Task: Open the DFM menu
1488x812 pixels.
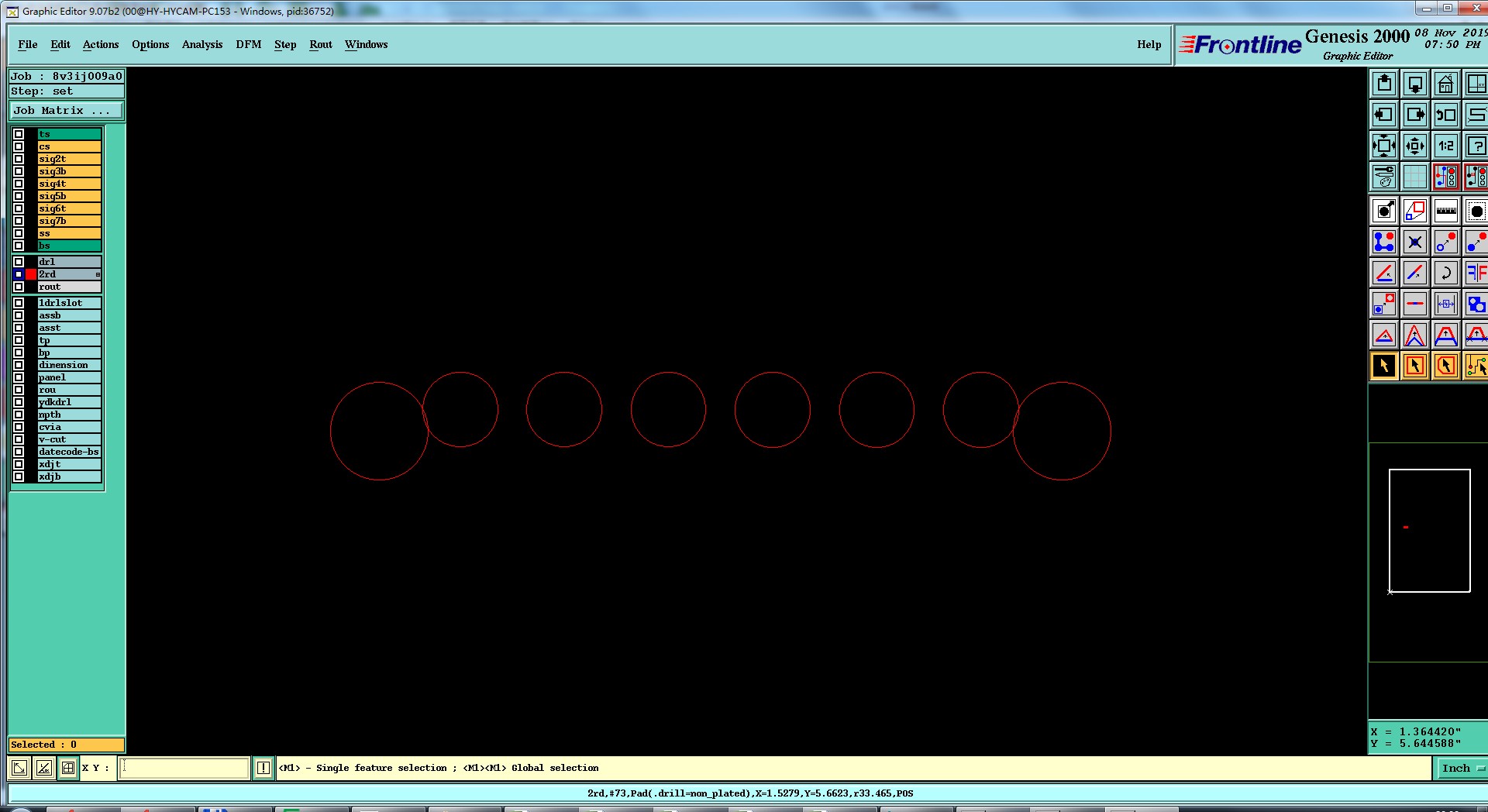Action: (x=249, y=45)
